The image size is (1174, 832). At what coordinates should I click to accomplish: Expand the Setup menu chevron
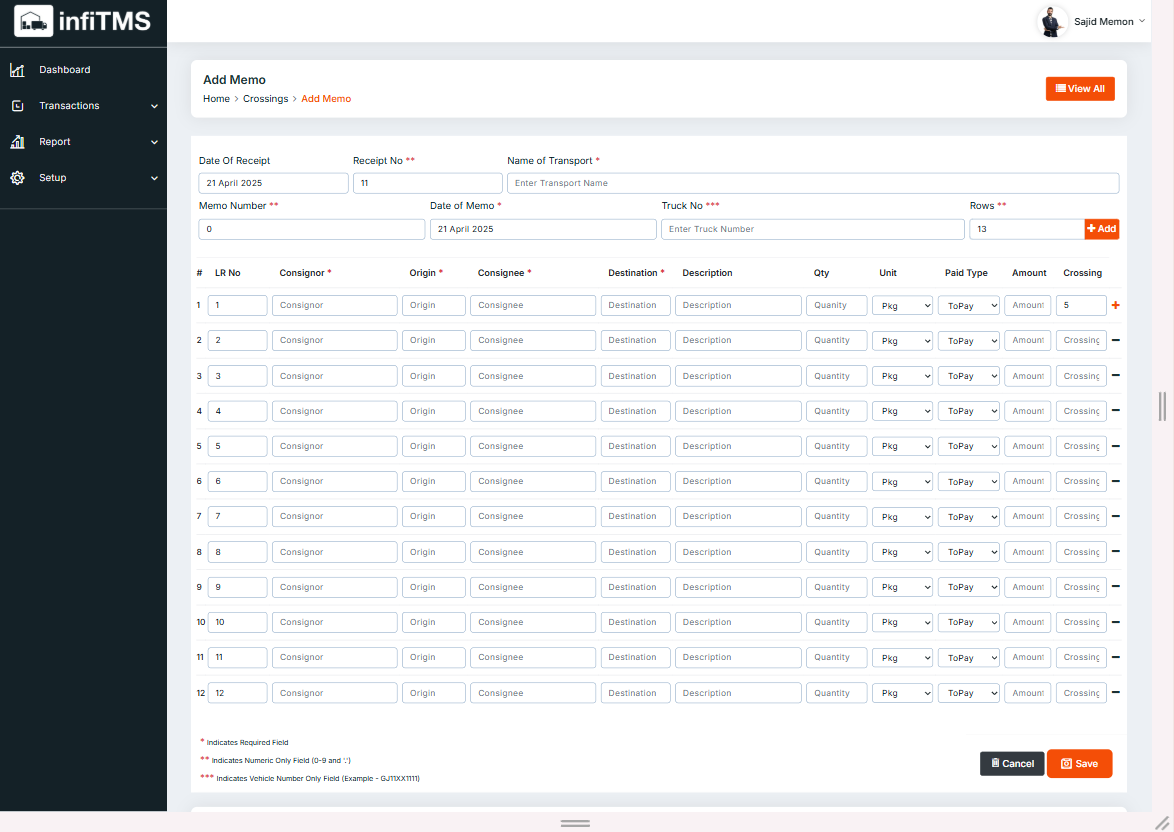click(x=154, y=178)
